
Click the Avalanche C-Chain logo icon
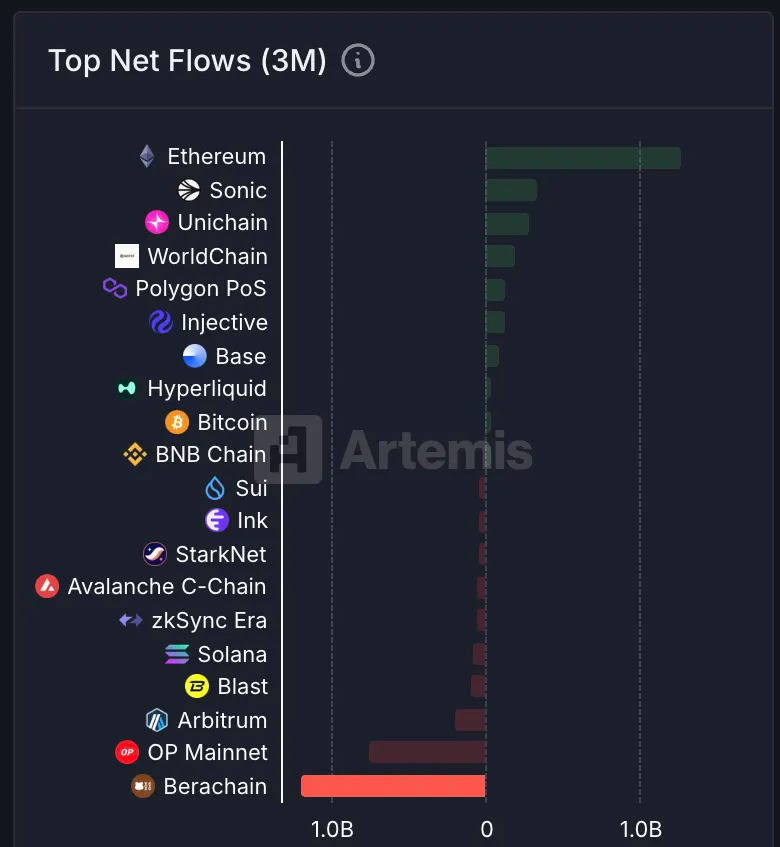[47, 587]
